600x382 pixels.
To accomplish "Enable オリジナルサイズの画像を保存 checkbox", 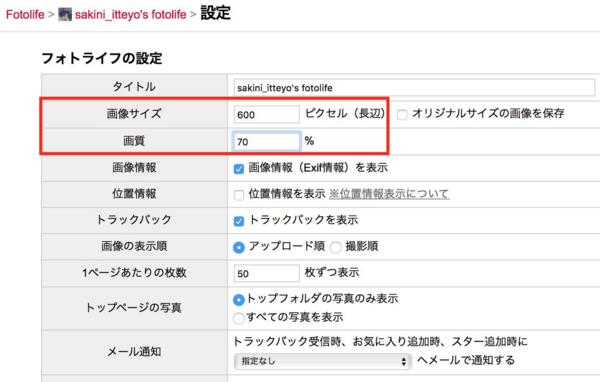I will pyautogui.click(x=402, y=114).
